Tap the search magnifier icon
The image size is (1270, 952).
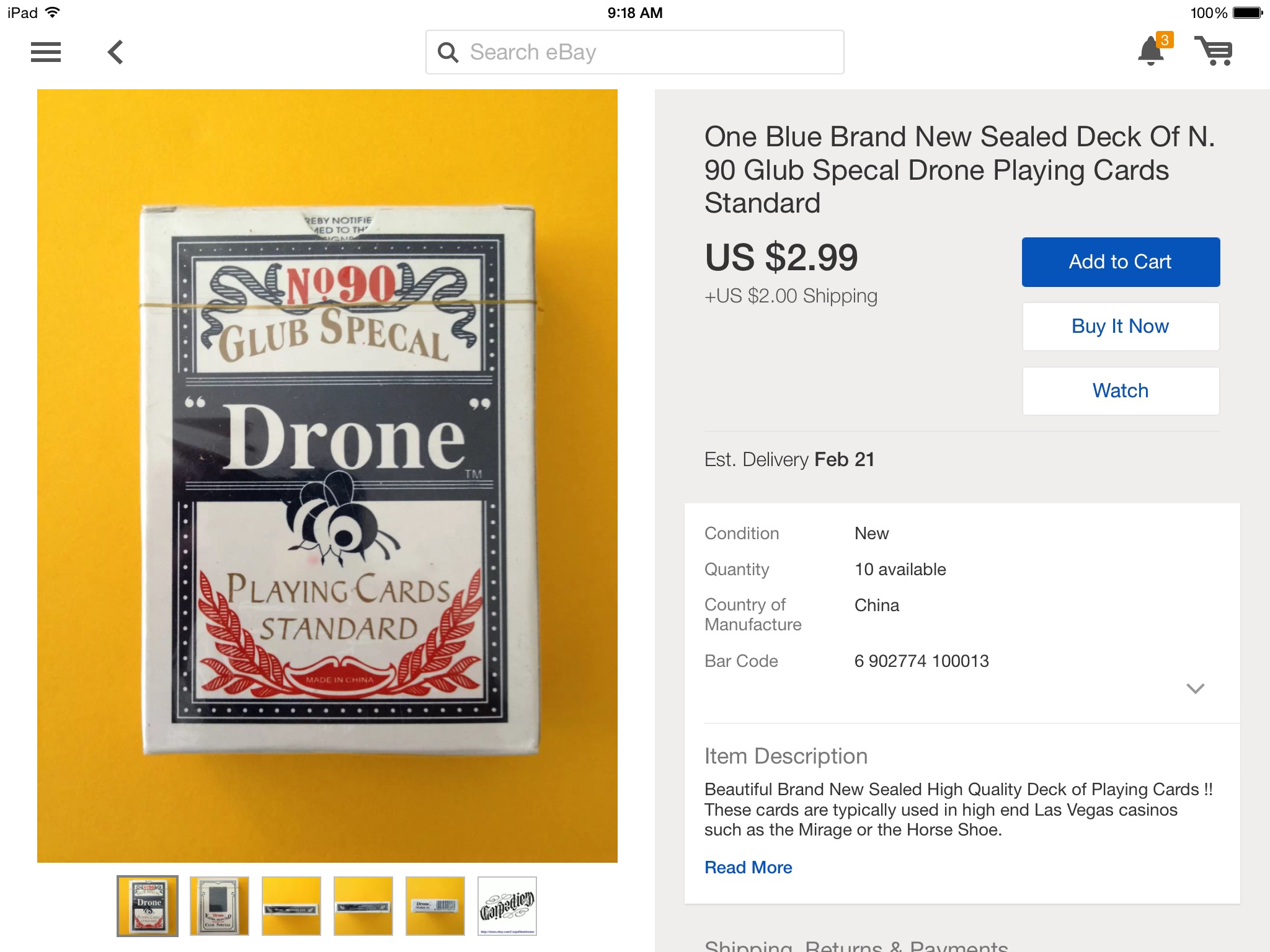point(448,53)
